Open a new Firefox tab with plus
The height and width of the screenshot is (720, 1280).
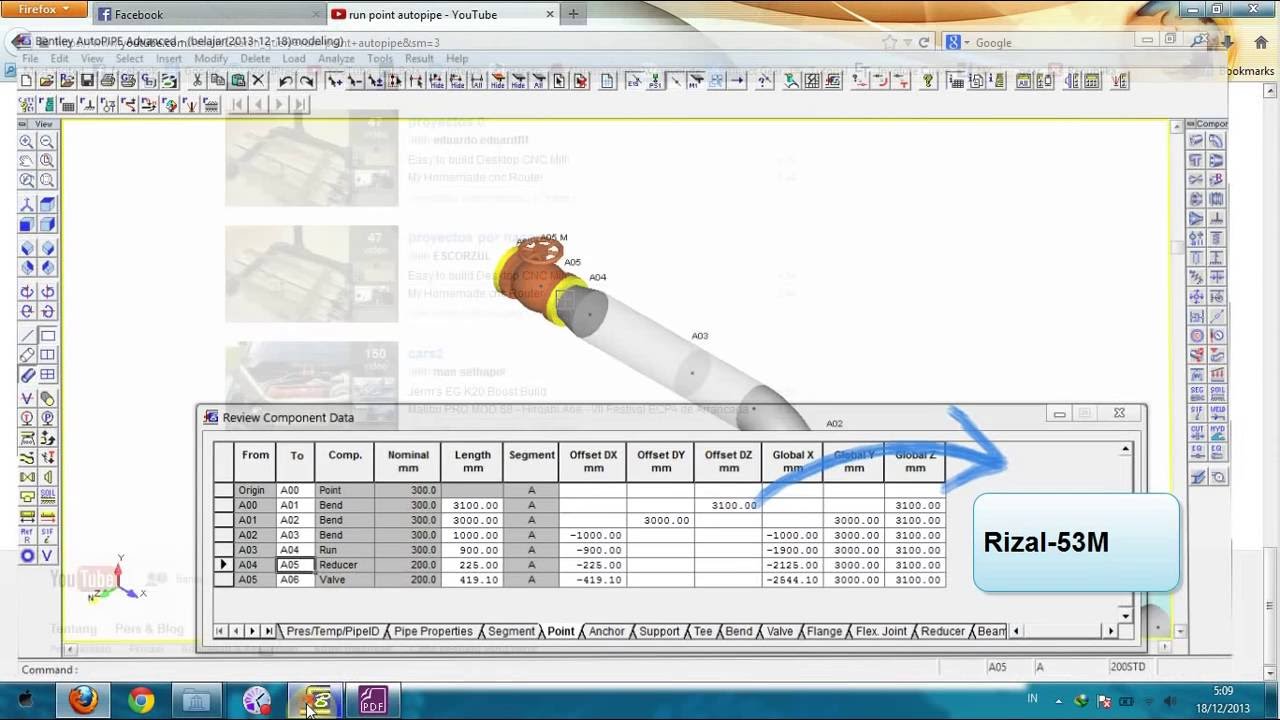pyautogui.click(x=573, y=14)
